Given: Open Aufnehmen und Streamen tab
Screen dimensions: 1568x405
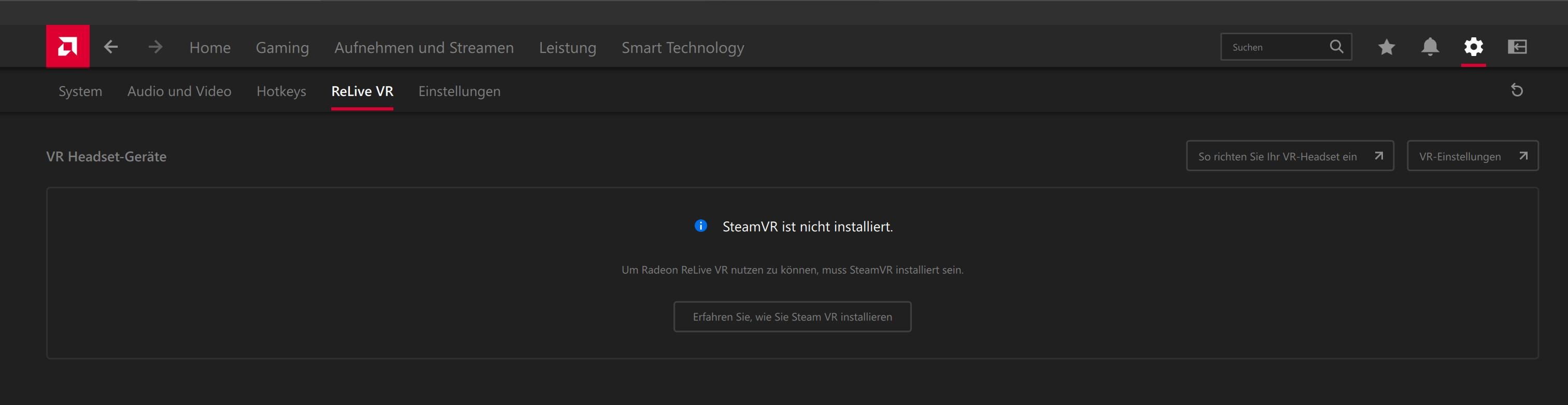Looking at the screenshot, I should coord(423,48).
